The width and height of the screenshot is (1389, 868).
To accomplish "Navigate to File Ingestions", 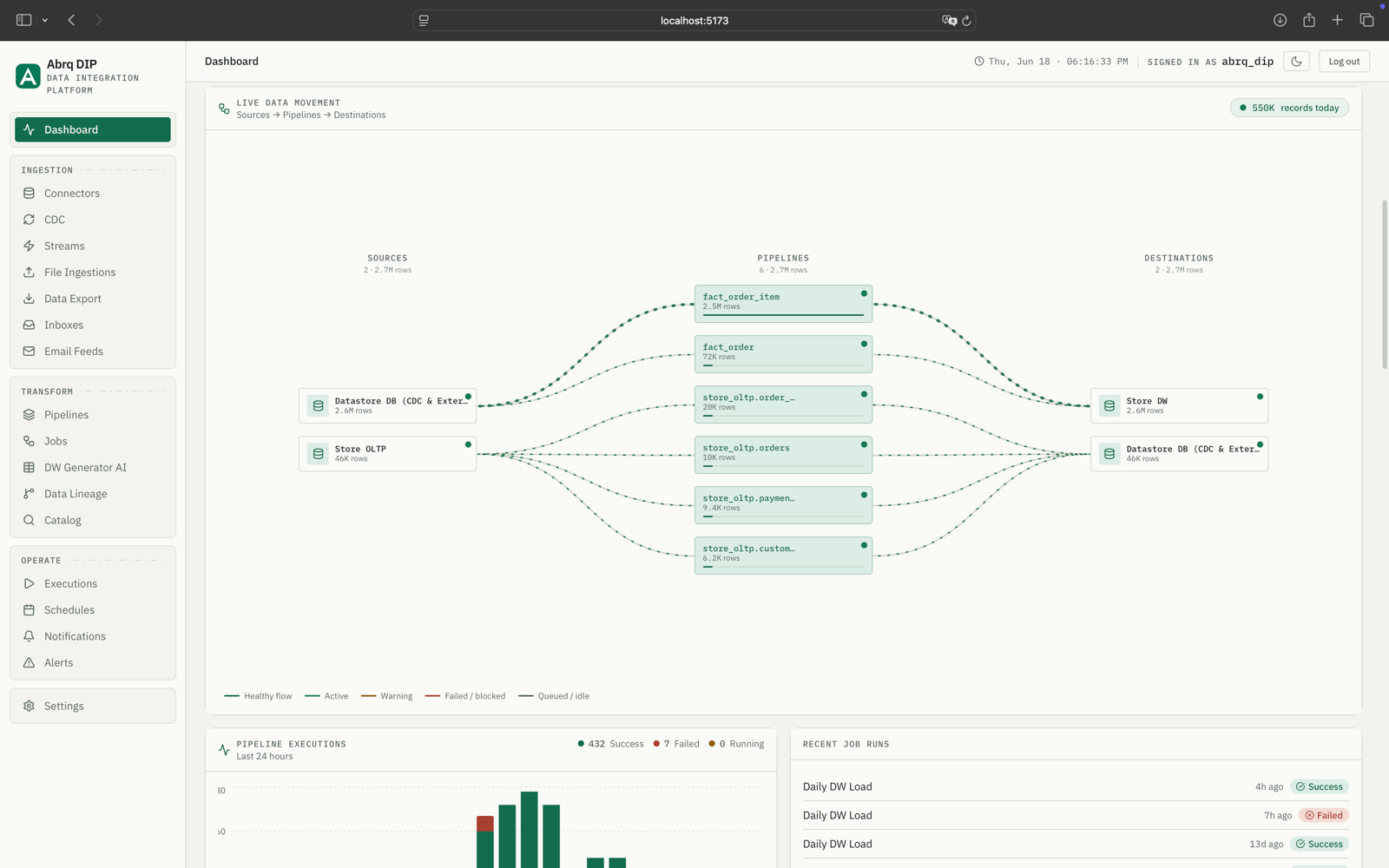I will tap(93, 273).
